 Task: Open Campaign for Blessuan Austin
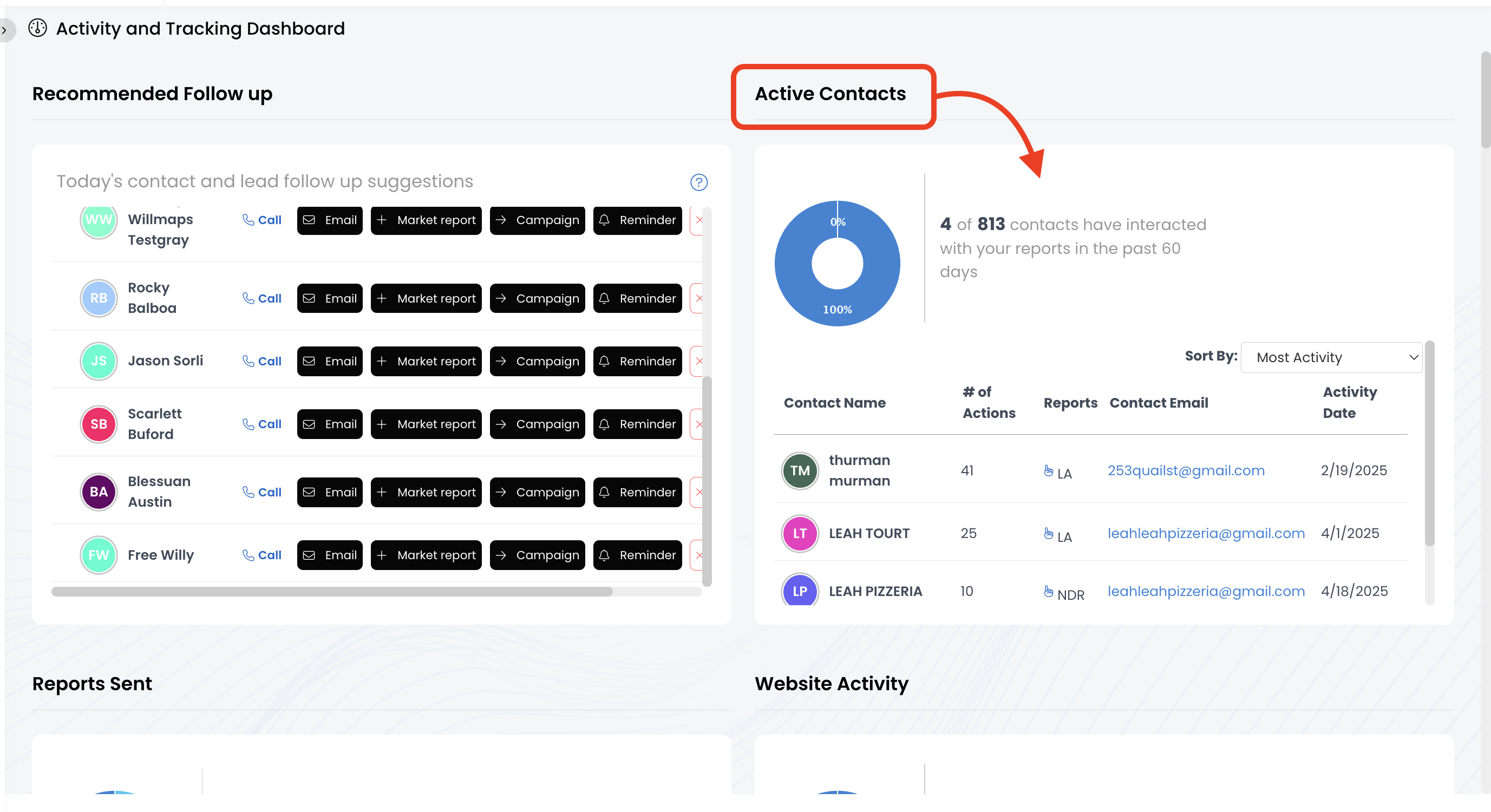[537, 492]
